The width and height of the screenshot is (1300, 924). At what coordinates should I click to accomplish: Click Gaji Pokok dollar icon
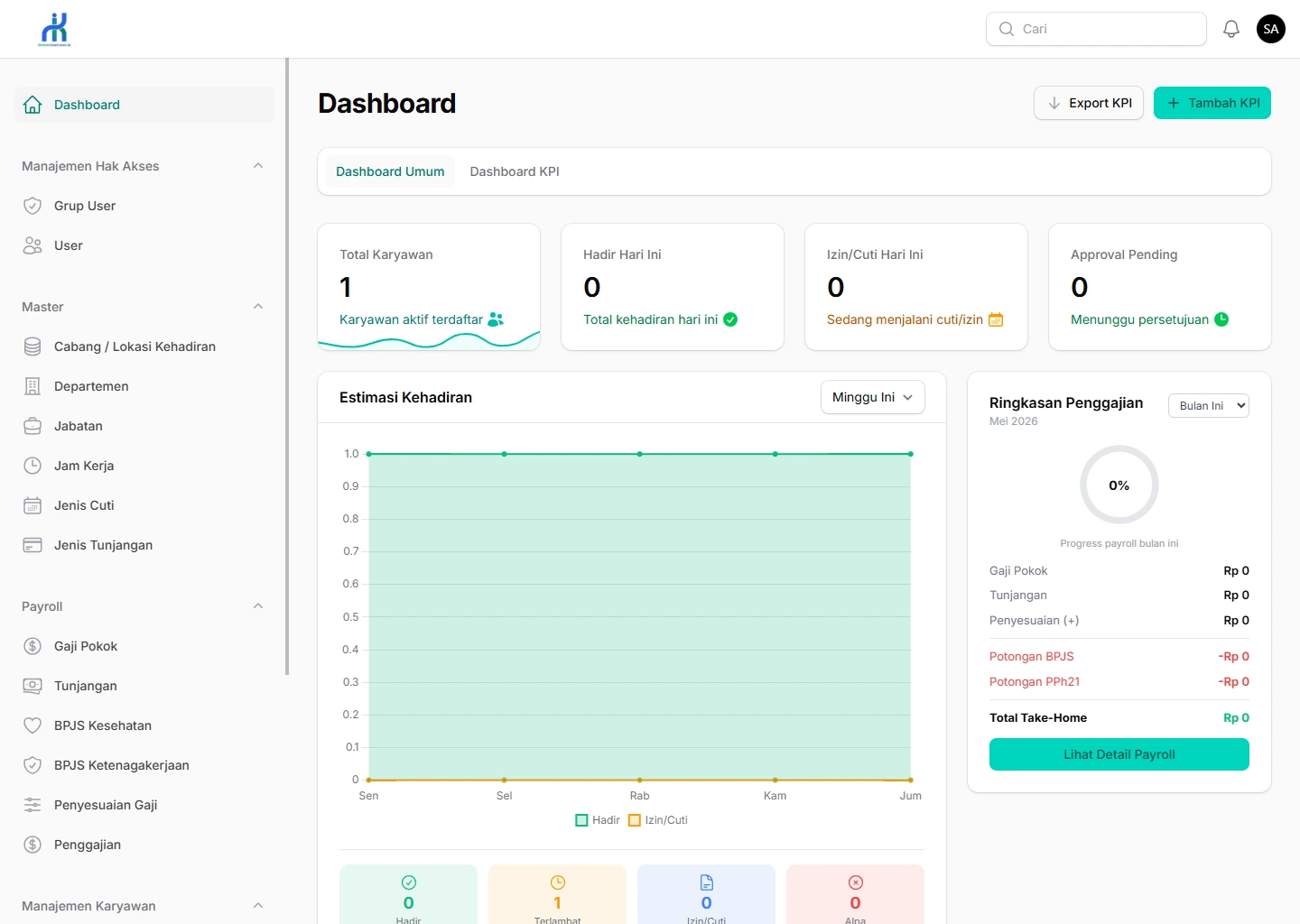pos(32,646)
